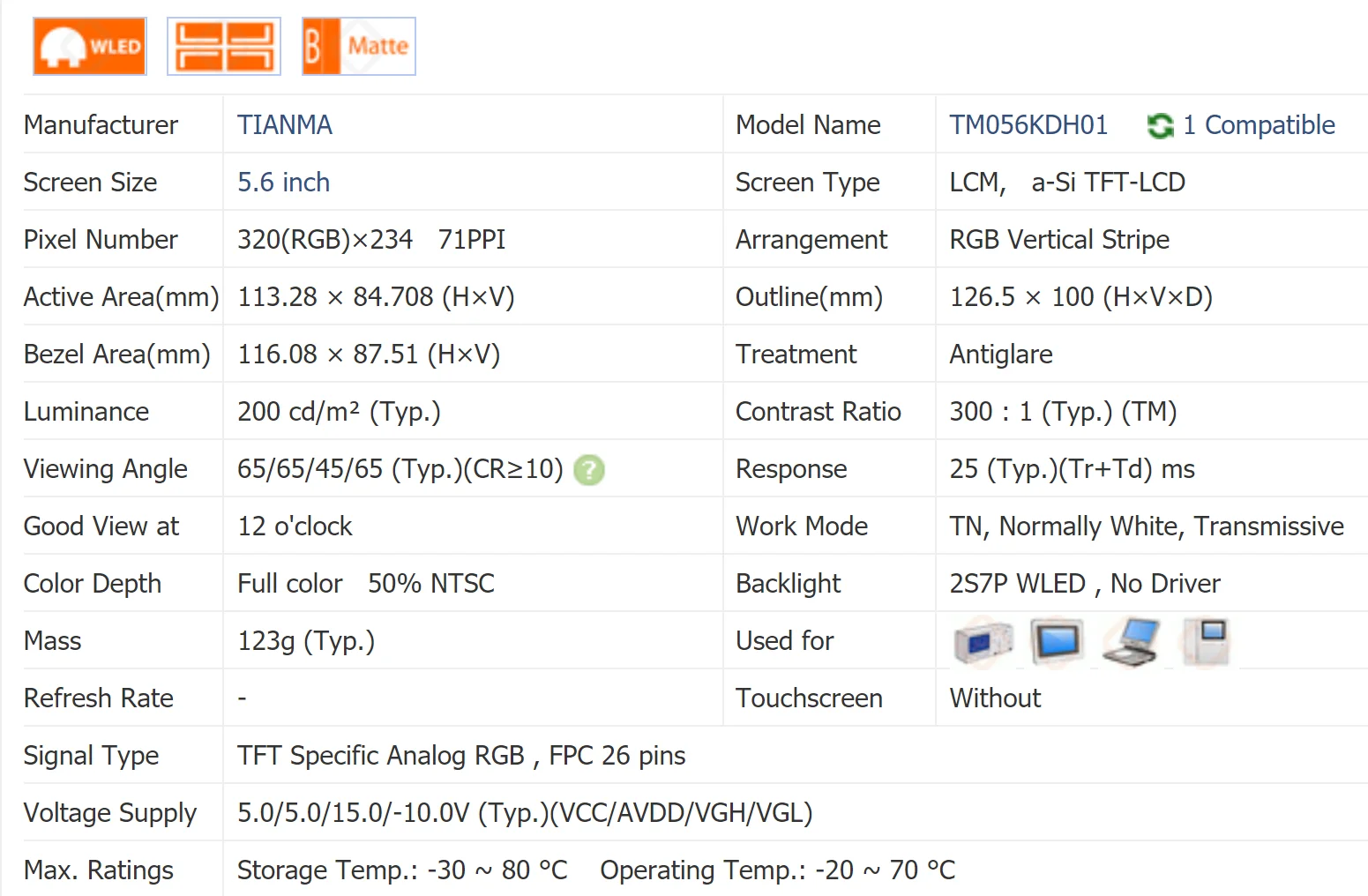Click the Manufacturer label
Screen dimensions: 1368x896
point(101,125)
